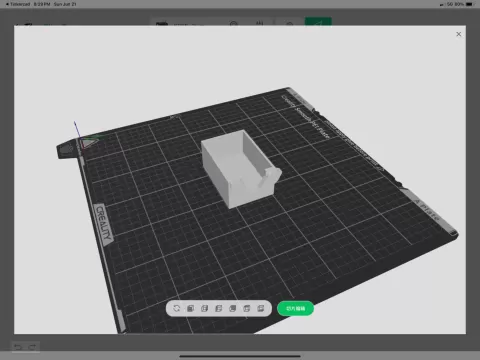Select the cube icon with its left side shaded
480x360 pixels.
218,308
